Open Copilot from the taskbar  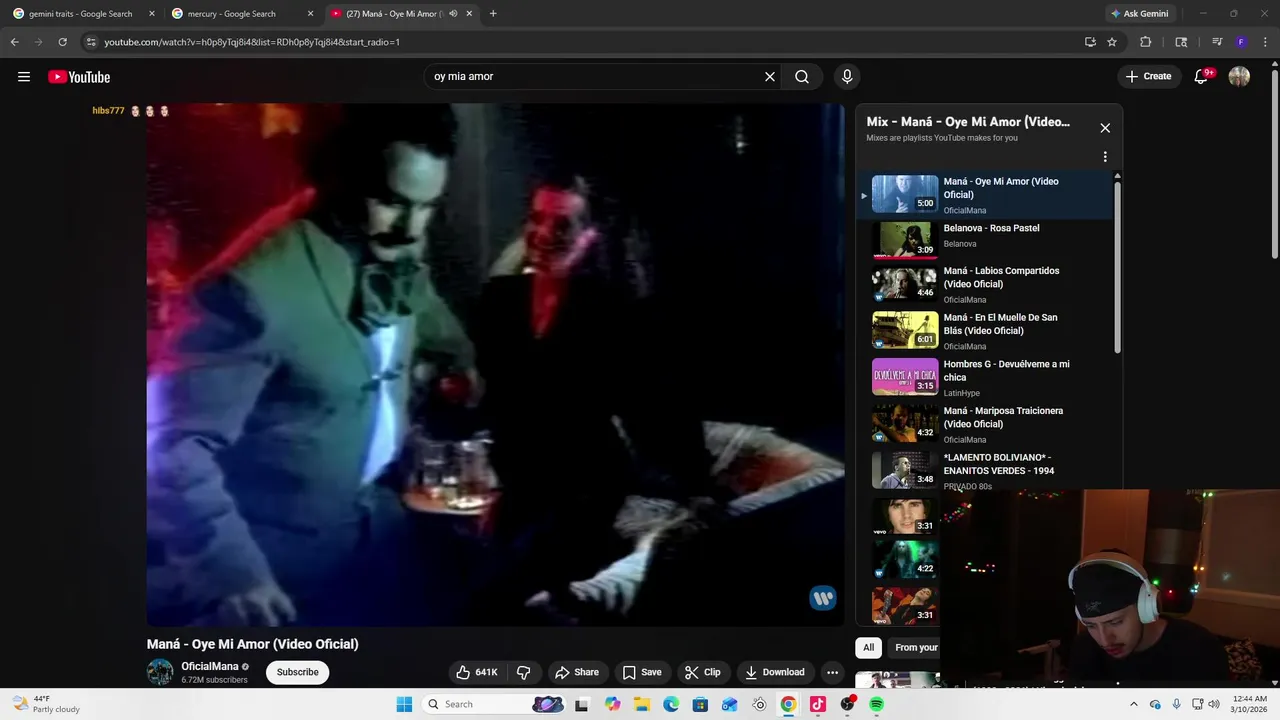612,704
